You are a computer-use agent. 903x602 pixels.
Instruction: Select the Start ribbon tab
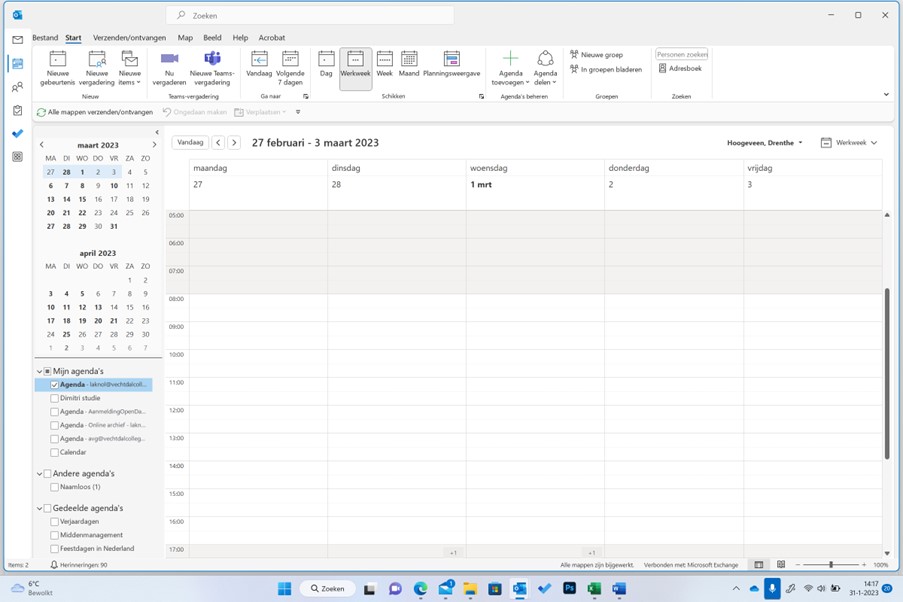73,37
